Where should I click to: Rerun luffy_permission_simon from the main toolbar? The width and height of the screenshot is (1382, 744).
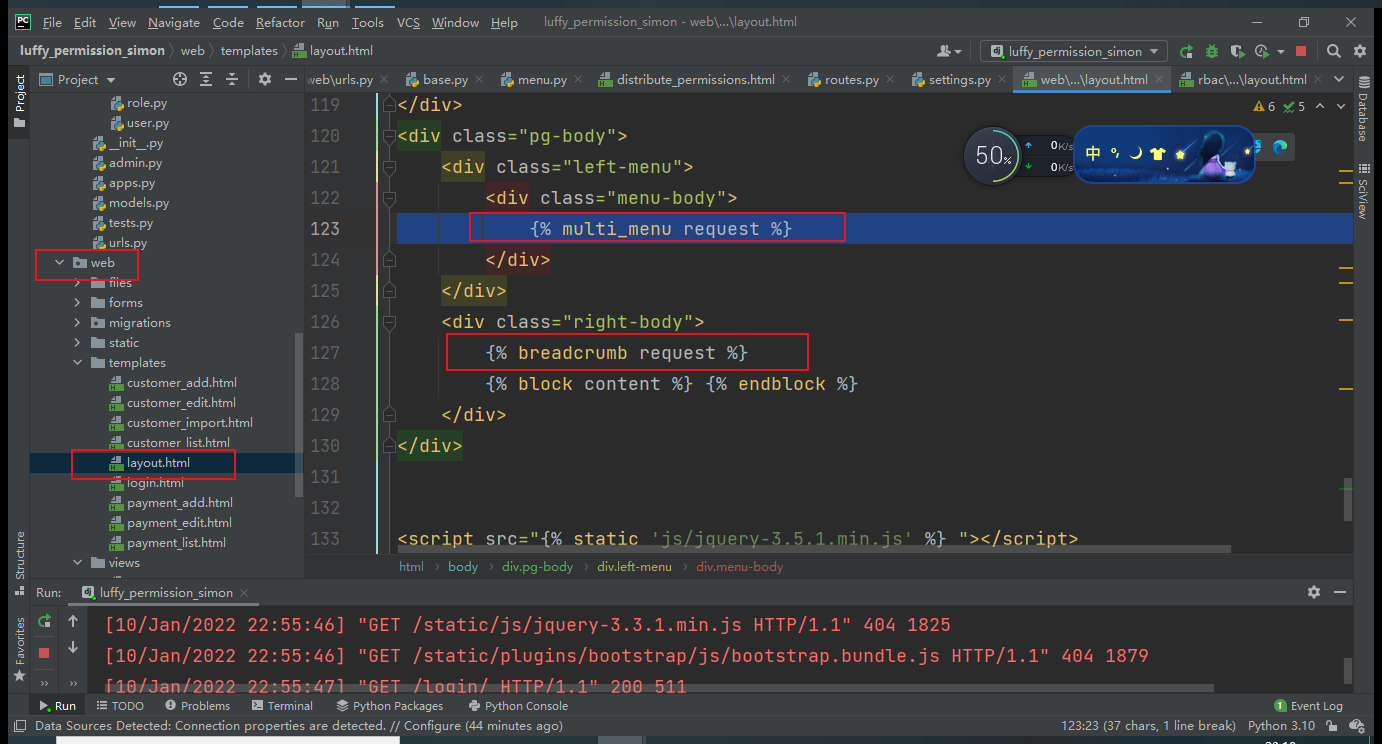click(1186, 51)
